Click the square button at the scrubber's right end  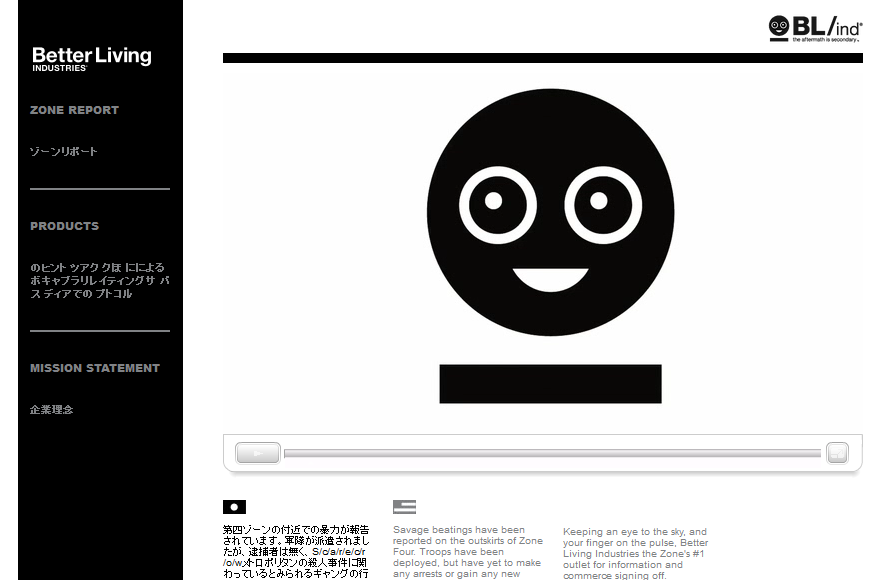coord(837,452)
